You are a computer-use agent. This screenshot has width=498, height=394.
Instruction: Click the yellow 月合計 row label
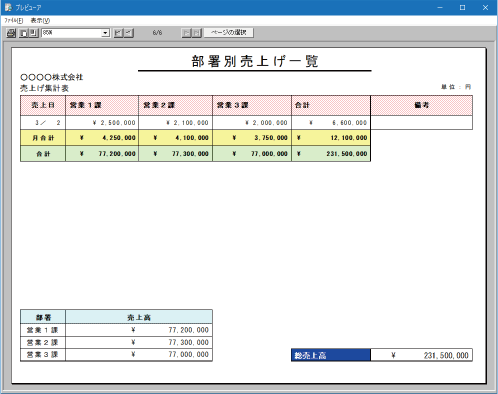43,138
